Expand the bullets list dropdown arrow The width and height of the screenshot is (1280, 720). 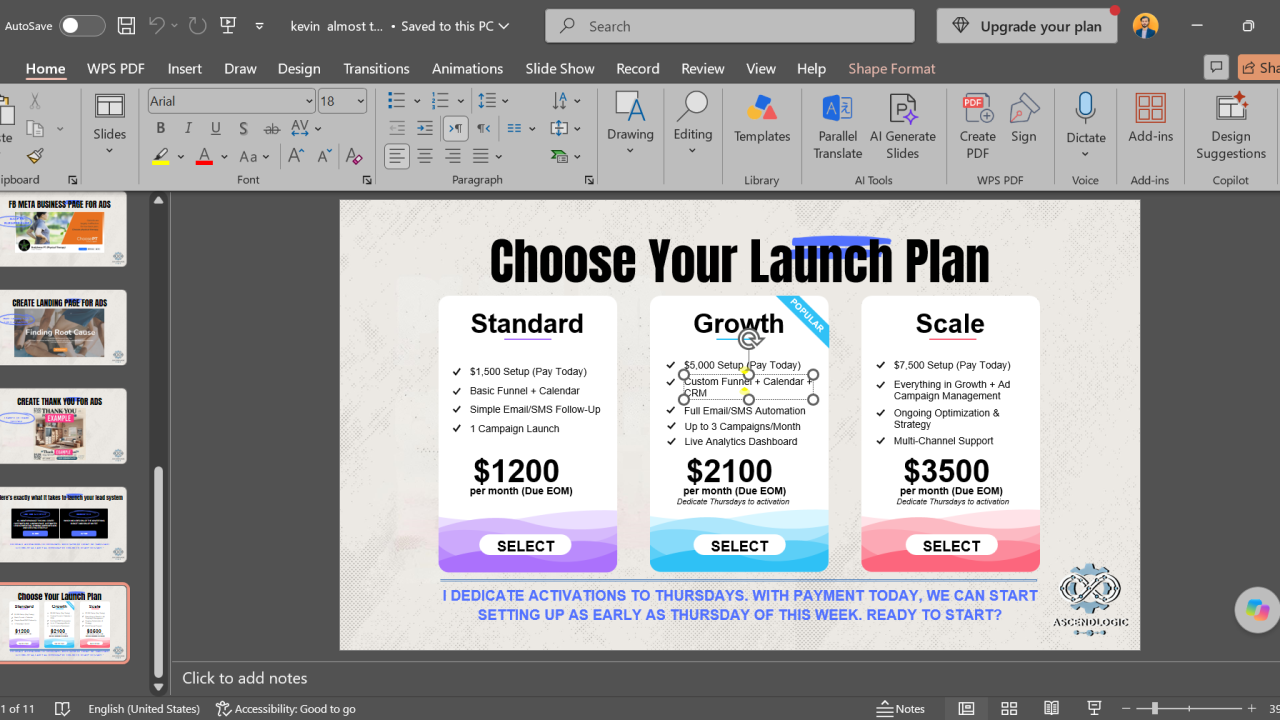point(417,101)
